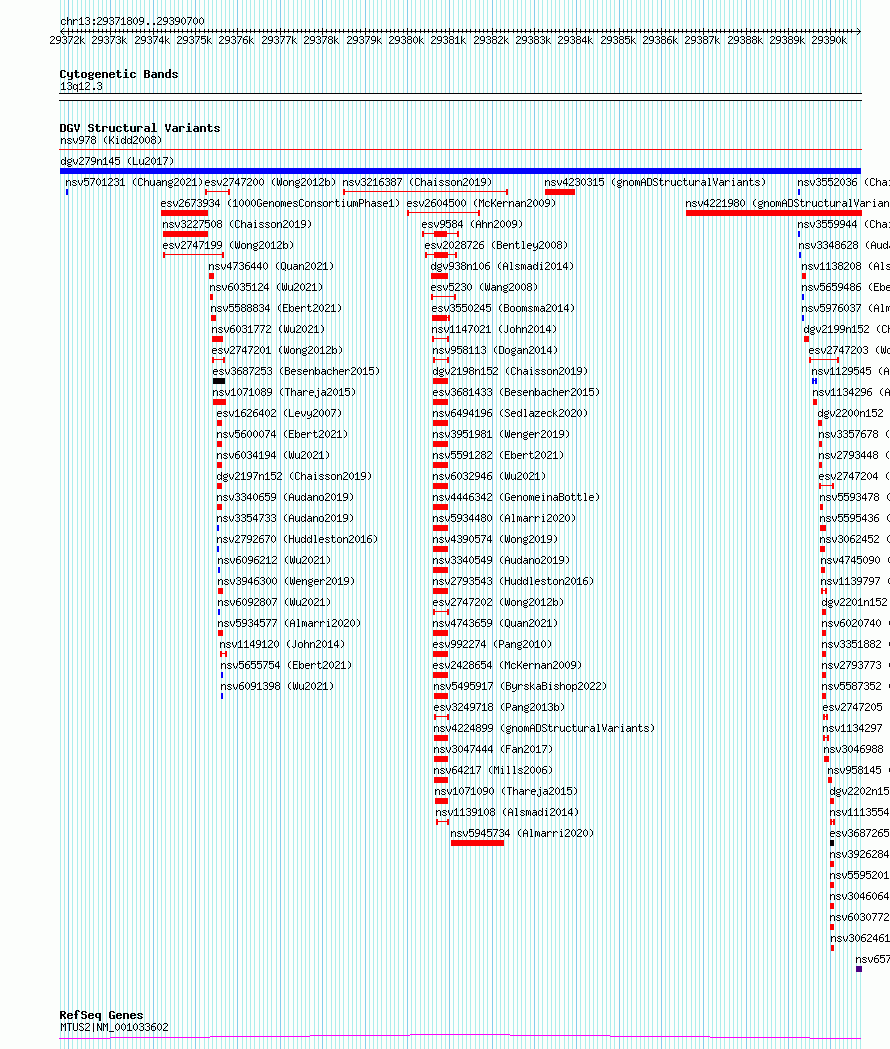Open esv9584 (Ahn2009) variant
890x1049 pixels.
(x=472, y=224)
